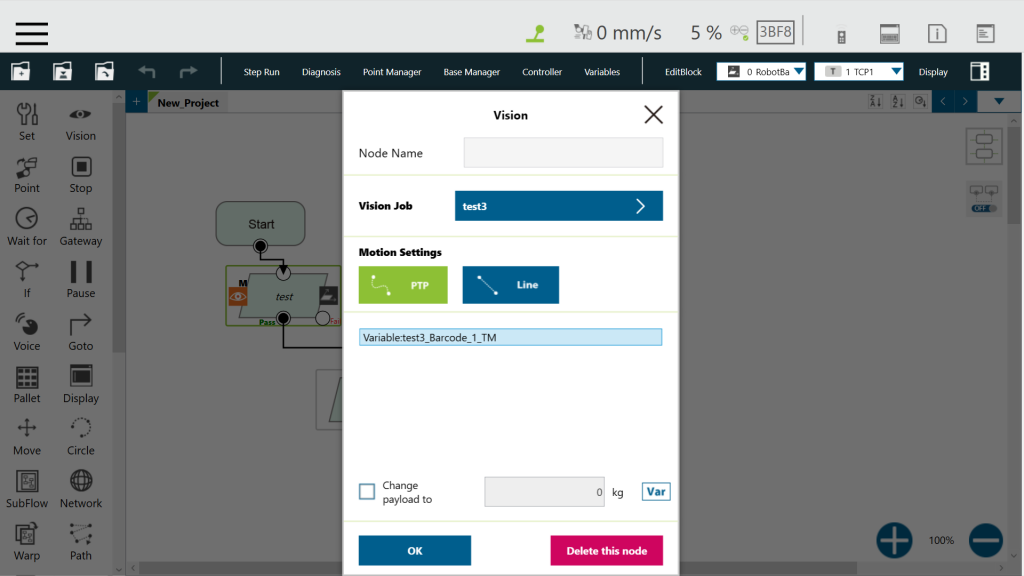
Task: Select Line motion setting
Action: pyautogui.click(x=510, y=285)
